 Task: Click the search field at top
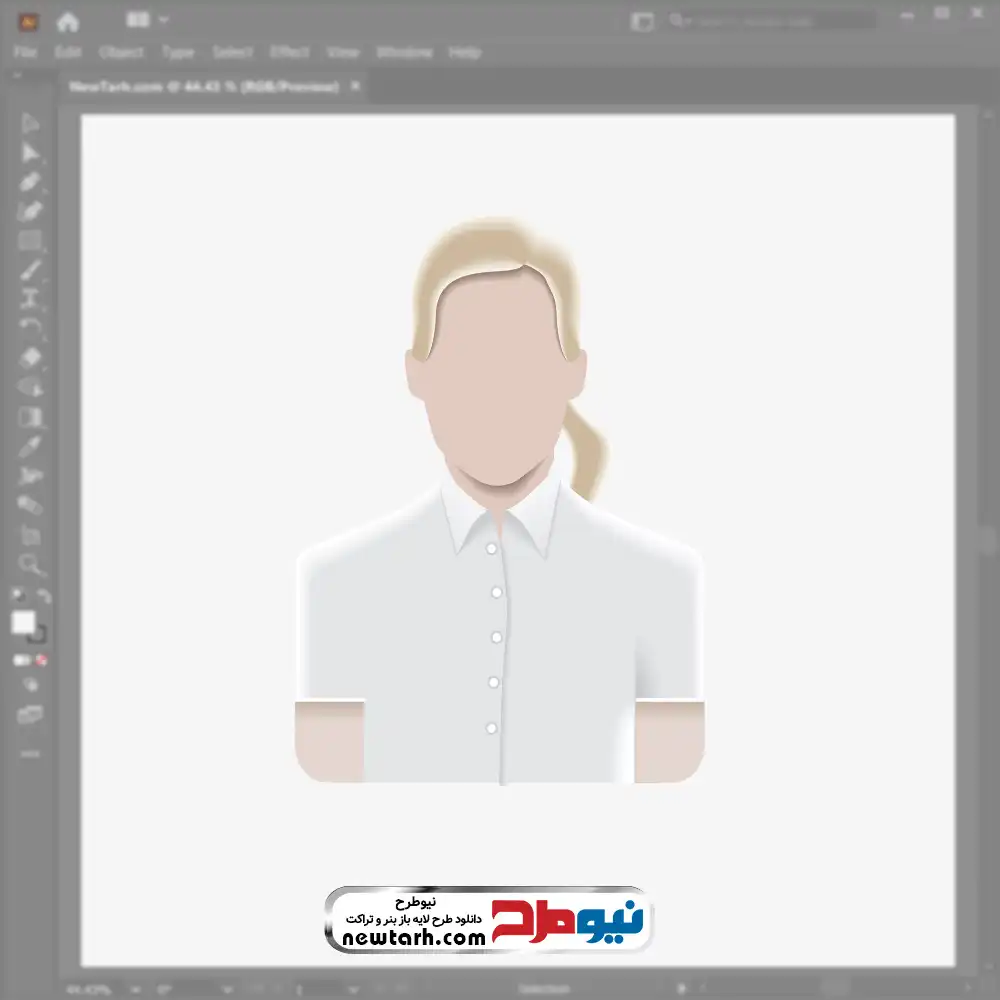[772, 21]
